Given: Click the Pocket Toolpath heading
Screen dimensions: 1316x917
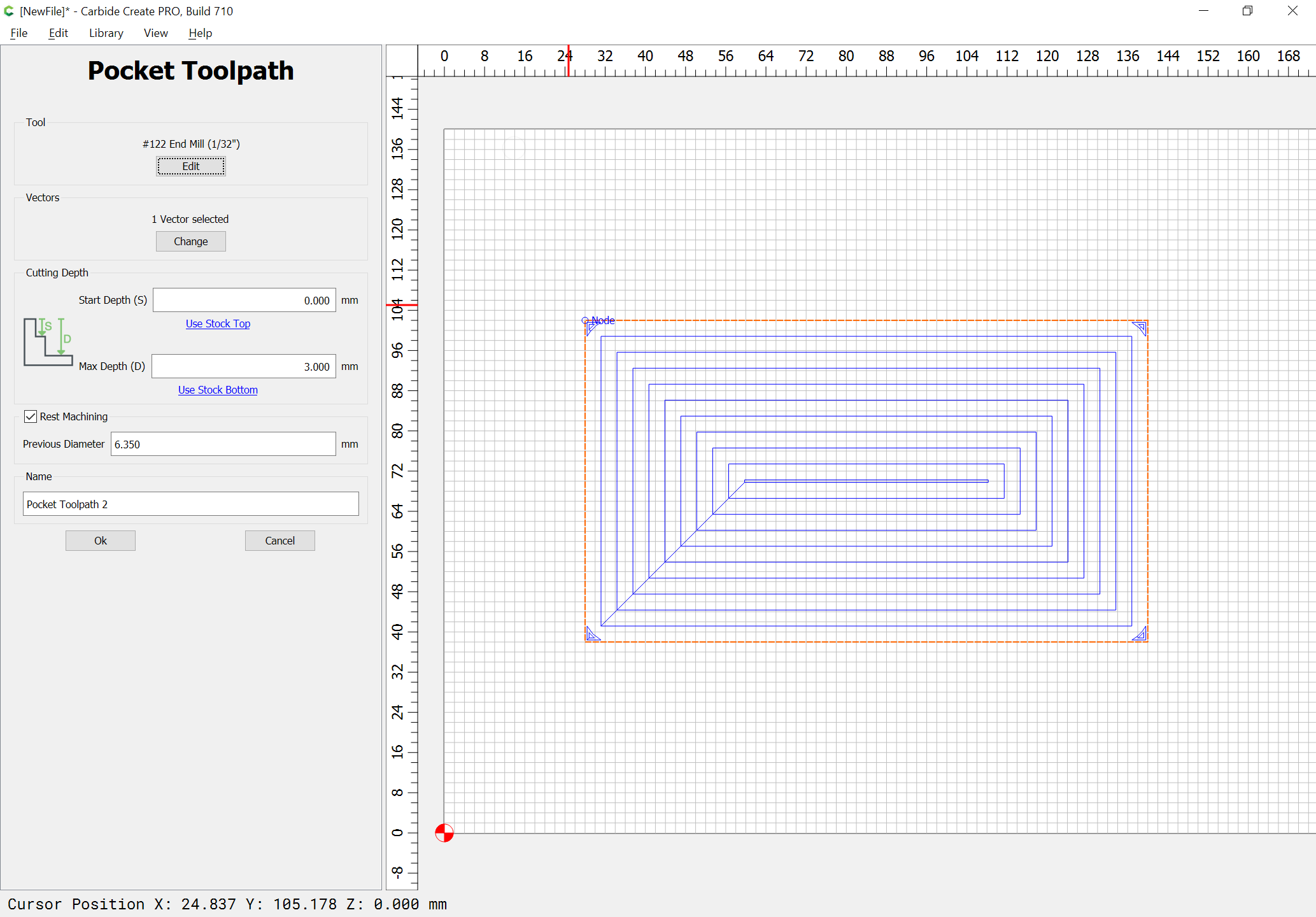Looking at the screenshot, I should tap(191, 71).
